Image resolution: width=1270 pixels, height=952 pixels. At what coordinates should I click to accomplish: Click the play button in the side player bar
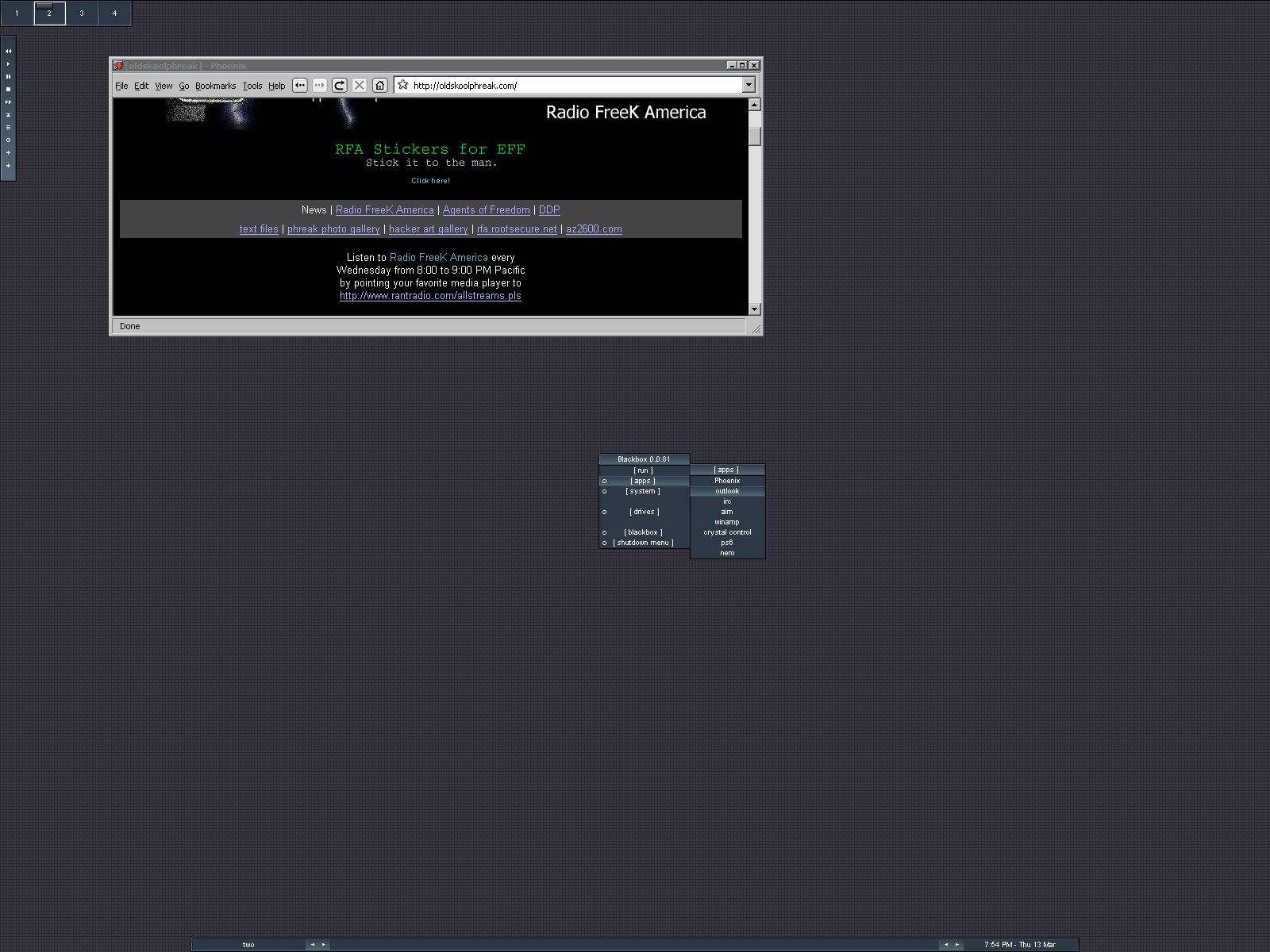pyautogui.click(x=9, y=63)
